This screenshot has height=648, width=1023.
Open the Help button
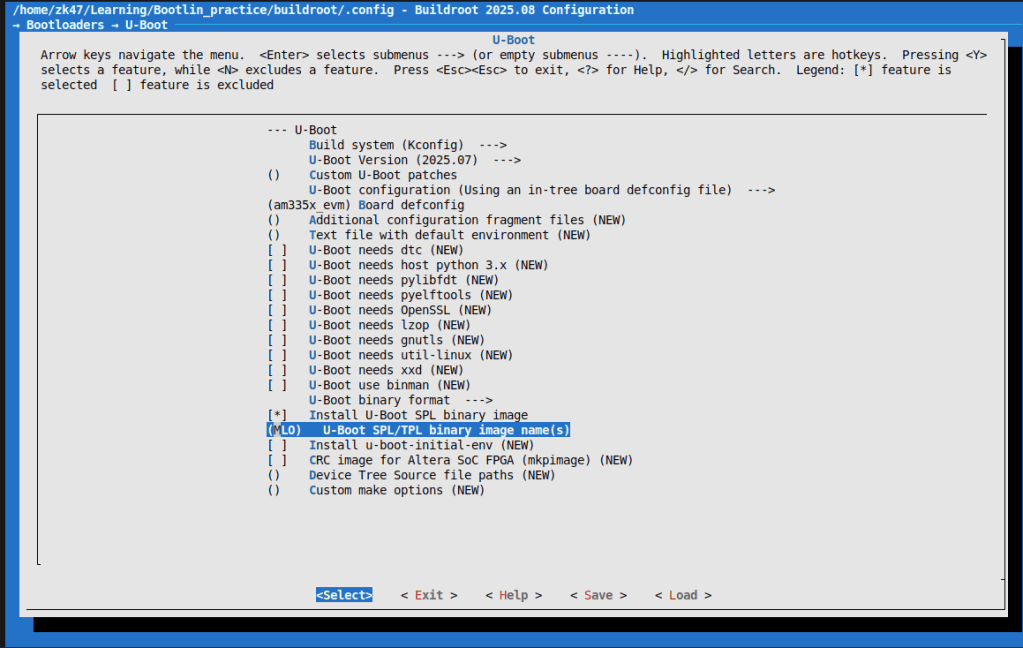coord(513,595)
